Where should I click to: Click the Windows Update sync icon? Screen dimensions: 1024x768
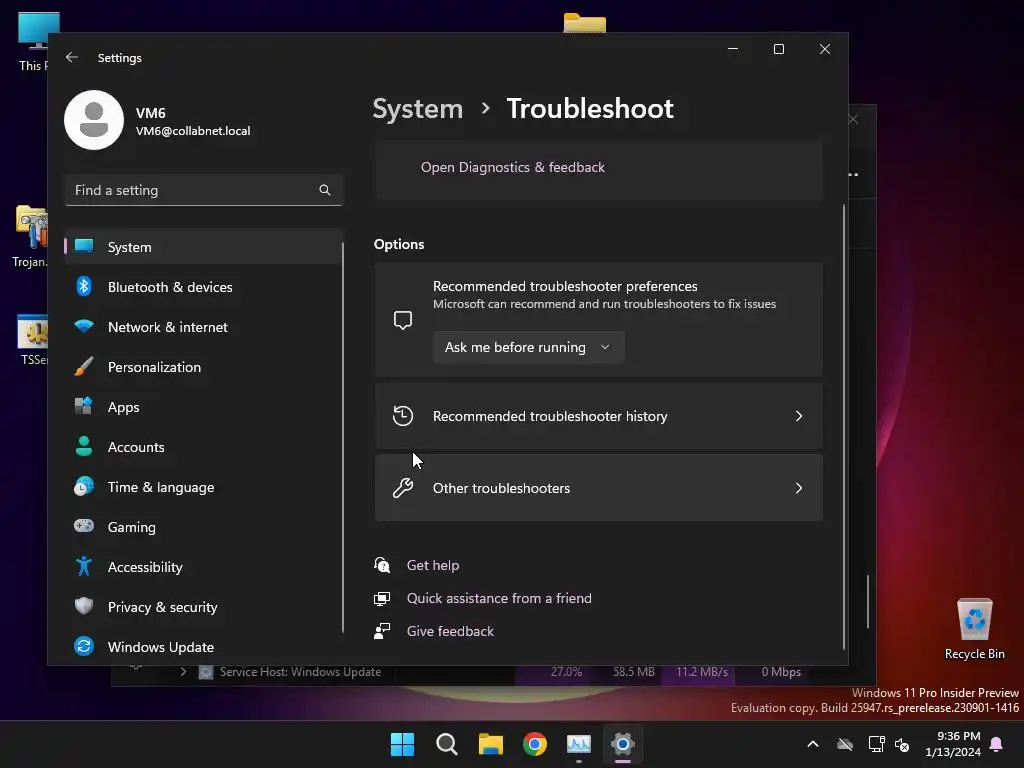(x=84, y=647)
